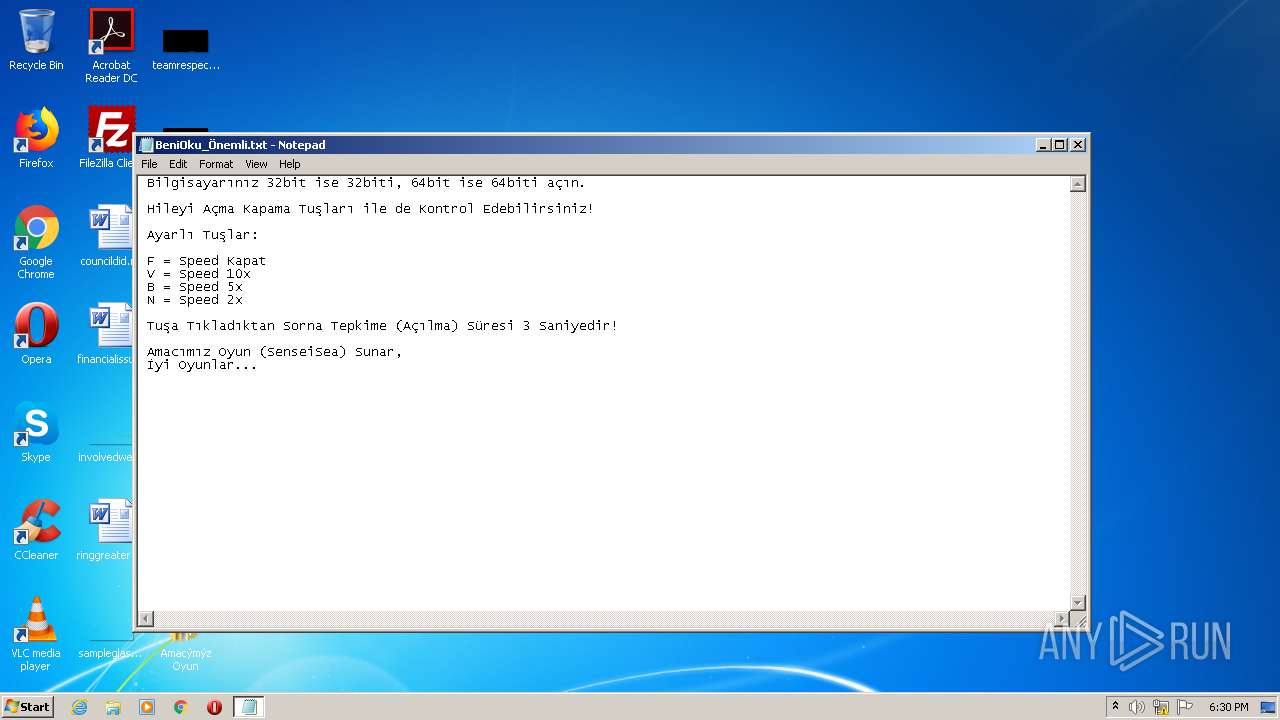
Task: Click the 6:30 PM clock
Action: pos(1228,707)
